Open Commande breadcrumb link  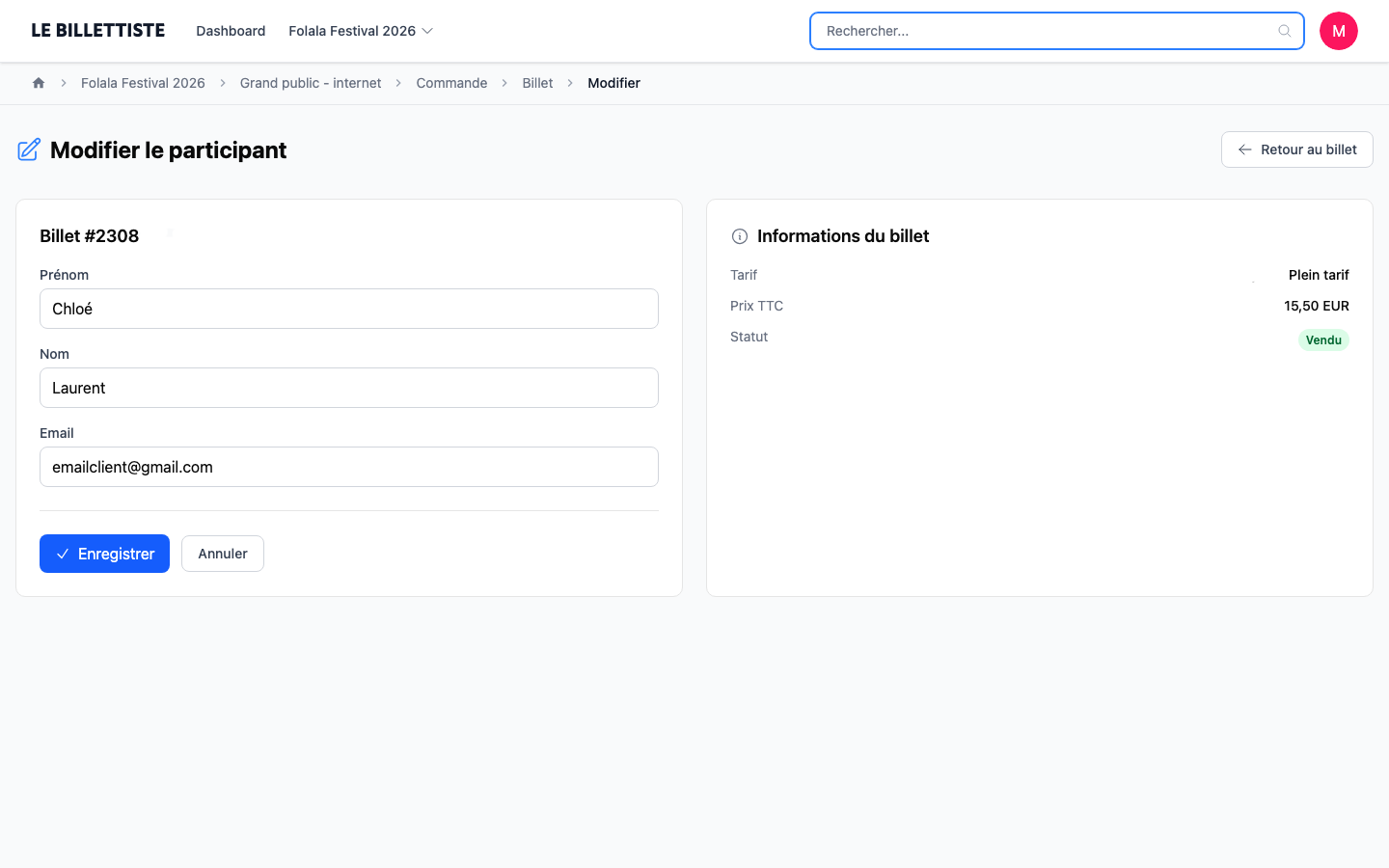[x=451, y=83]
